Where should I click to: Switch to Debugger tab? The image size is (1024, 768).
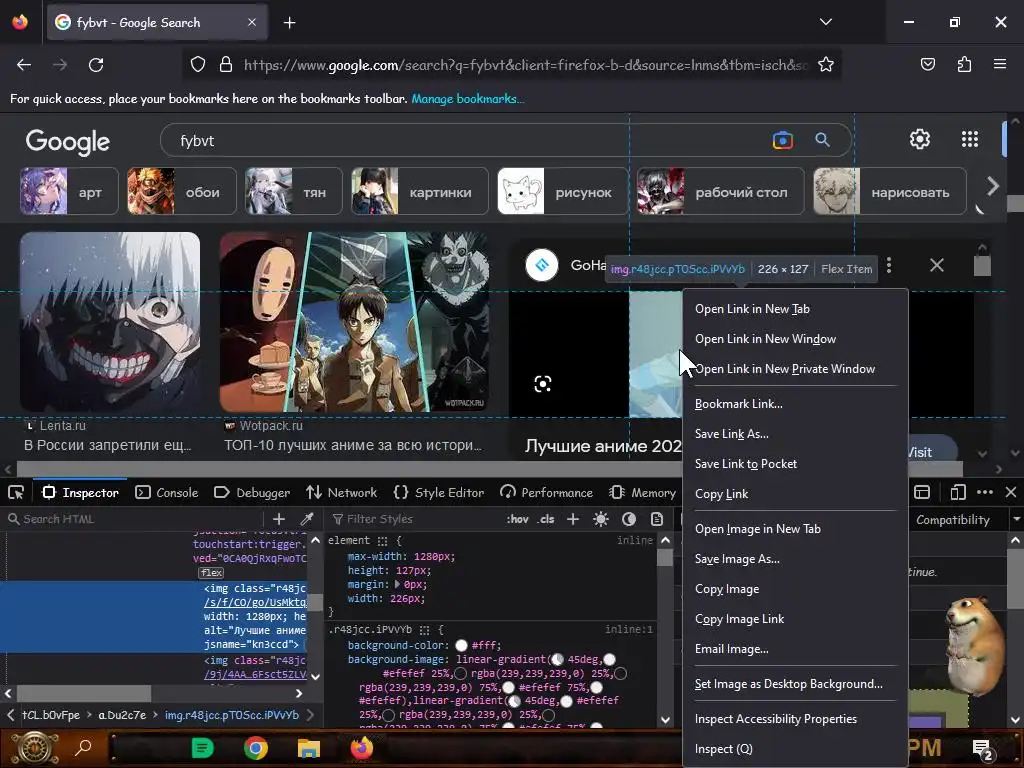(x=252, y=493)
